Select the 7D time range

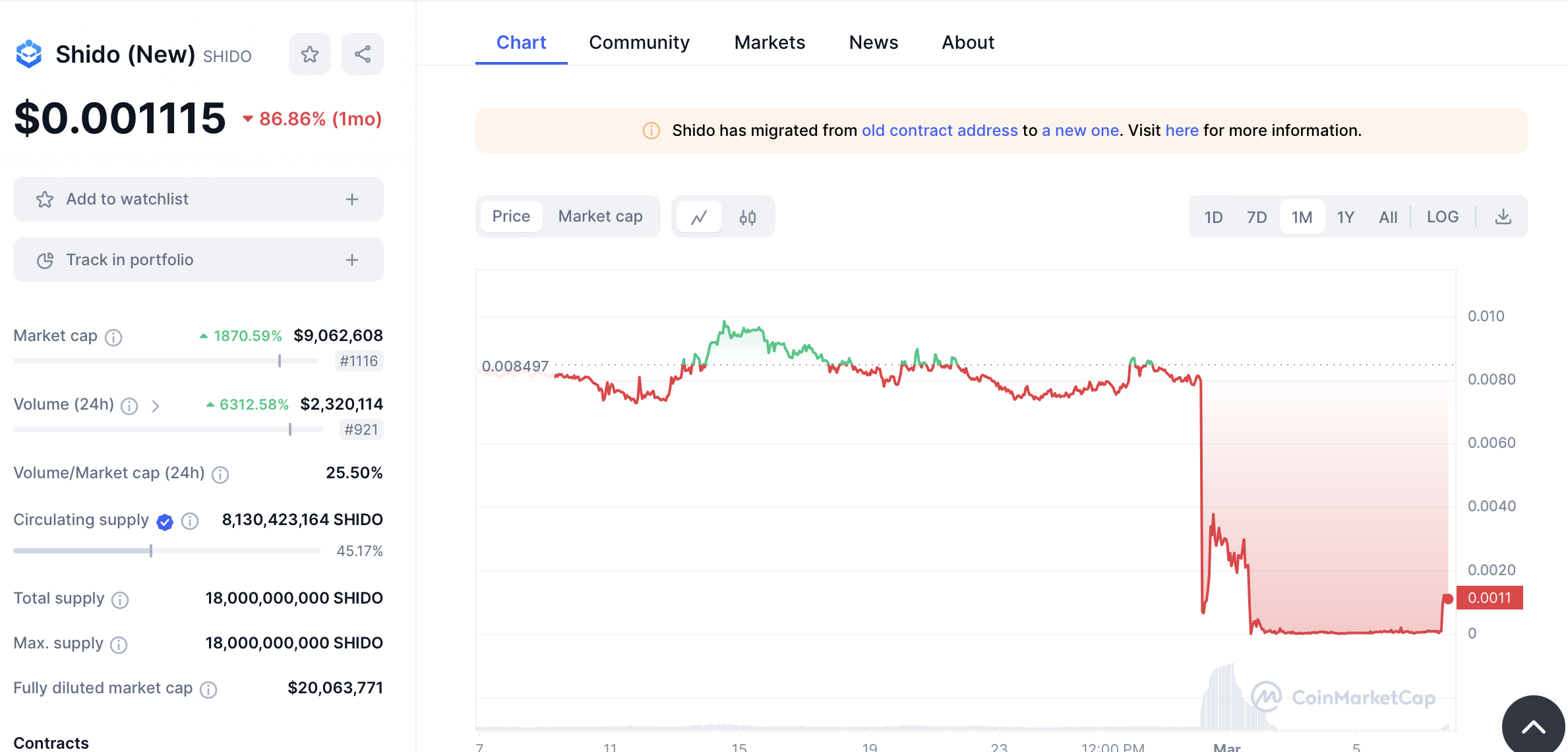(x=1257, y=217)
